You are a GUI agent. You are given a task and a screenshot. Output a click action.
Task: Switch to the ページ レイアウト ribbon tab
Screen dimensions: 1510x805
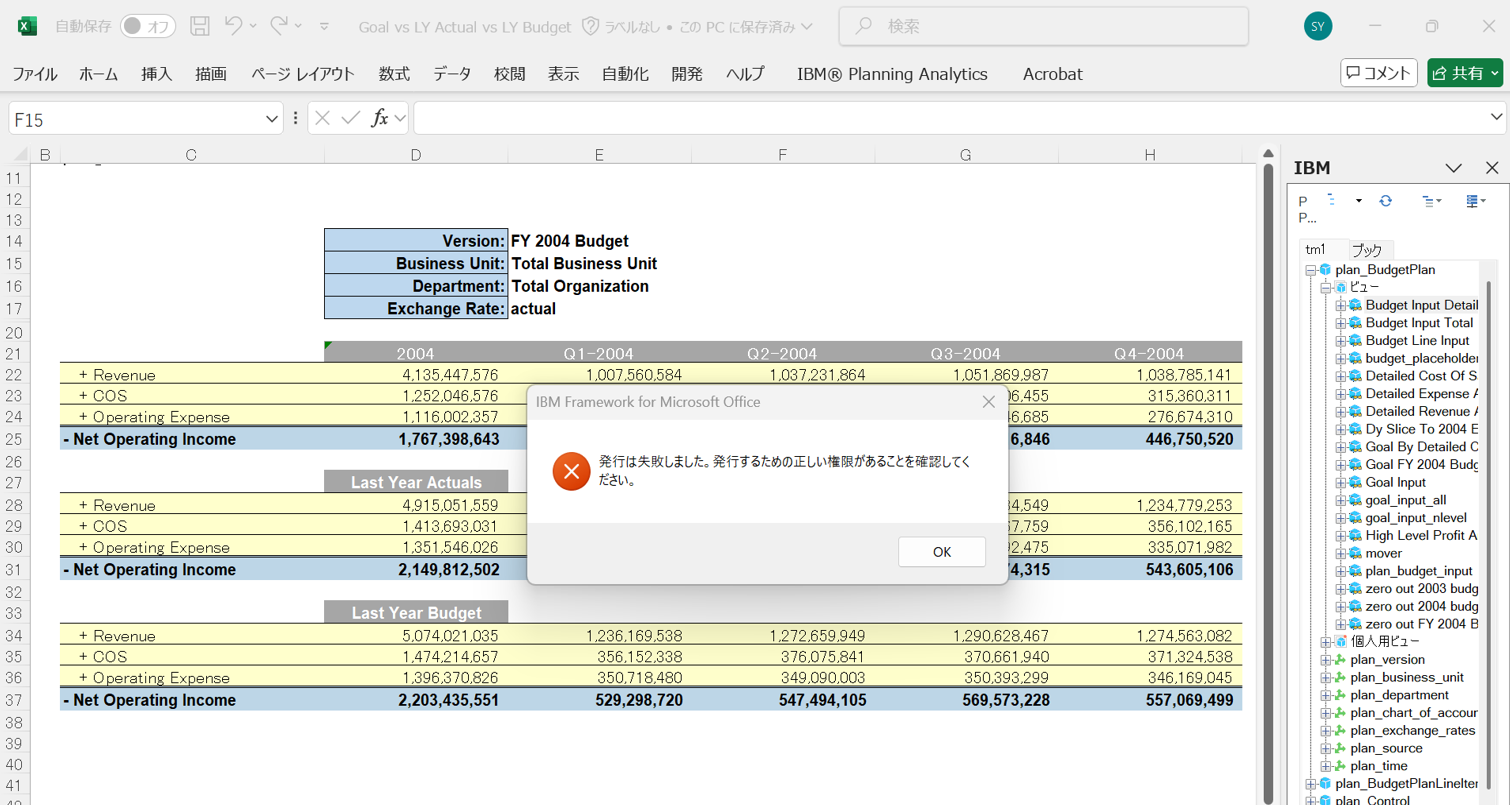(x=302, y=74)
